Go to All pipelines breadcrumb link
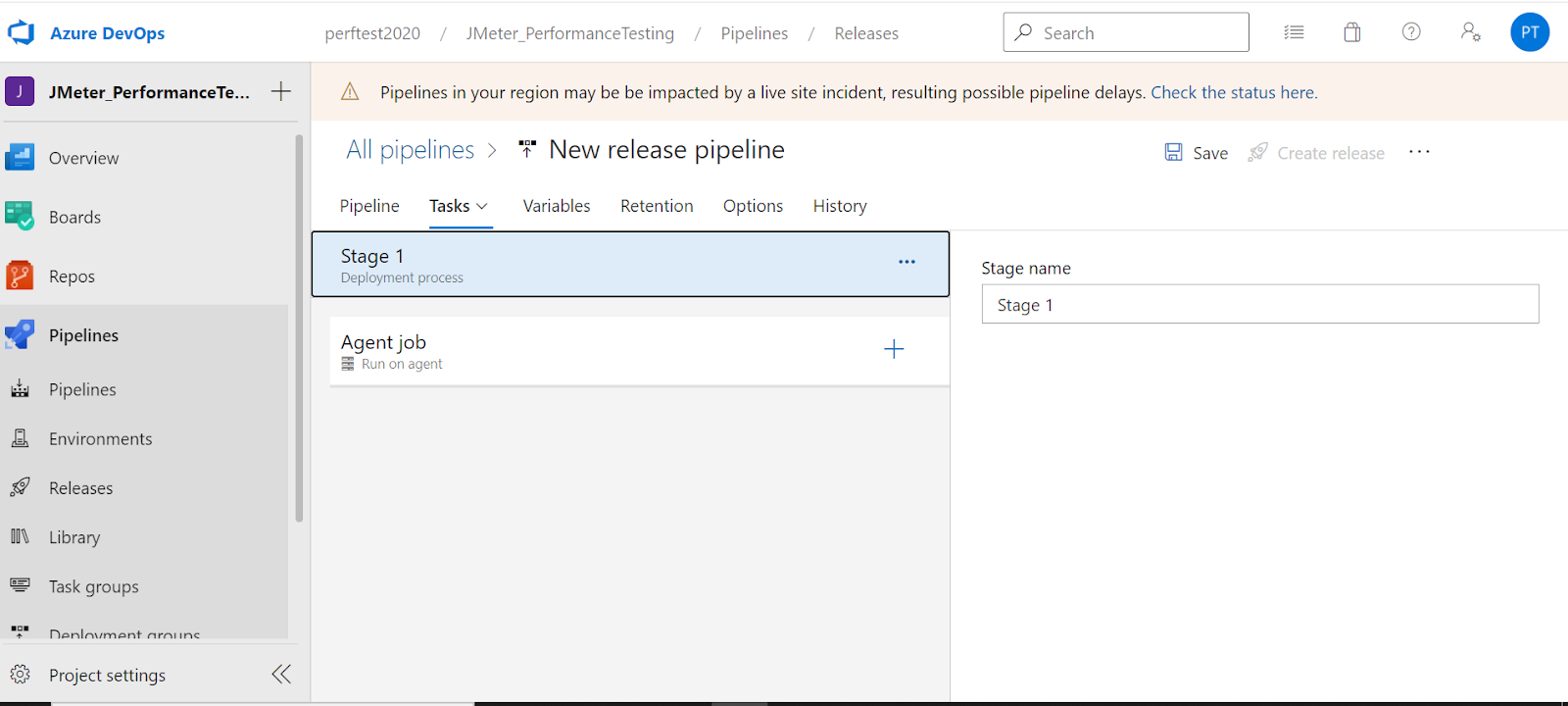This screenshot has height=706, width=1568. tap(411, 150)
